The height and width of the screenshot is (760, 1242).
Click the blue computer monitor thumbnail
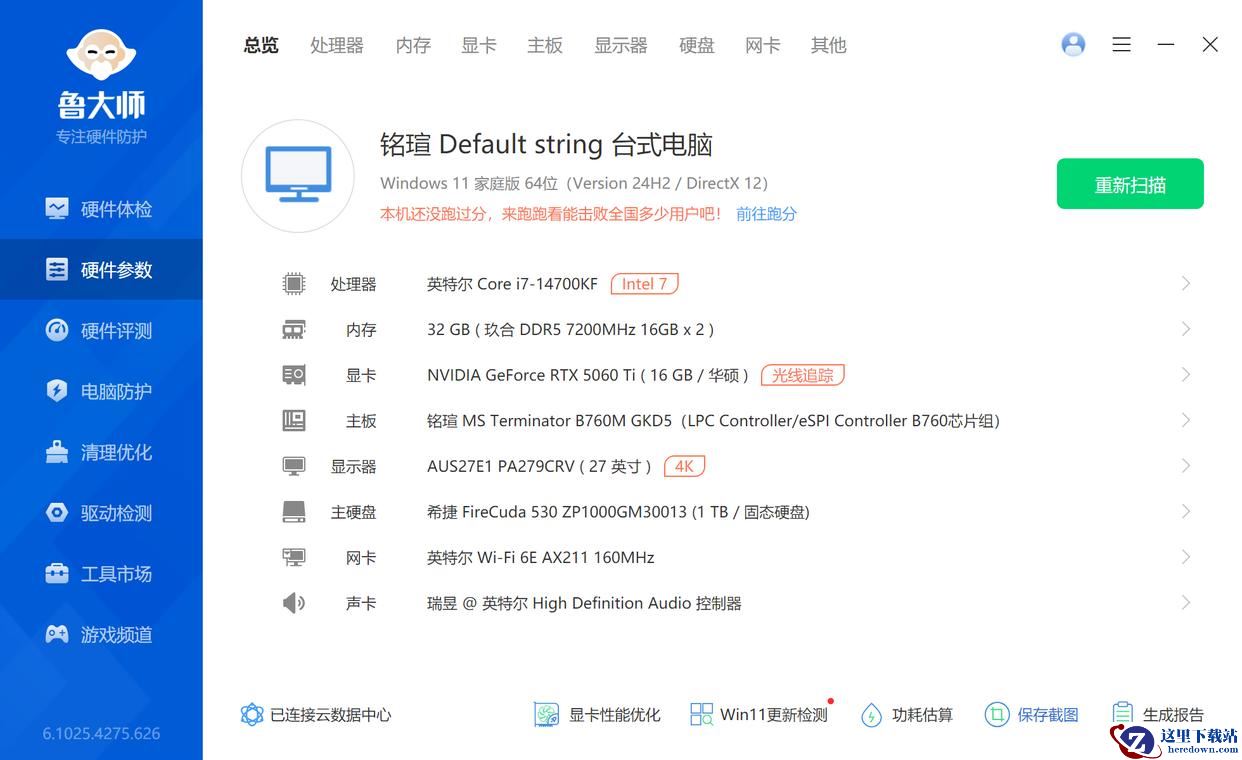pos(298,176)
